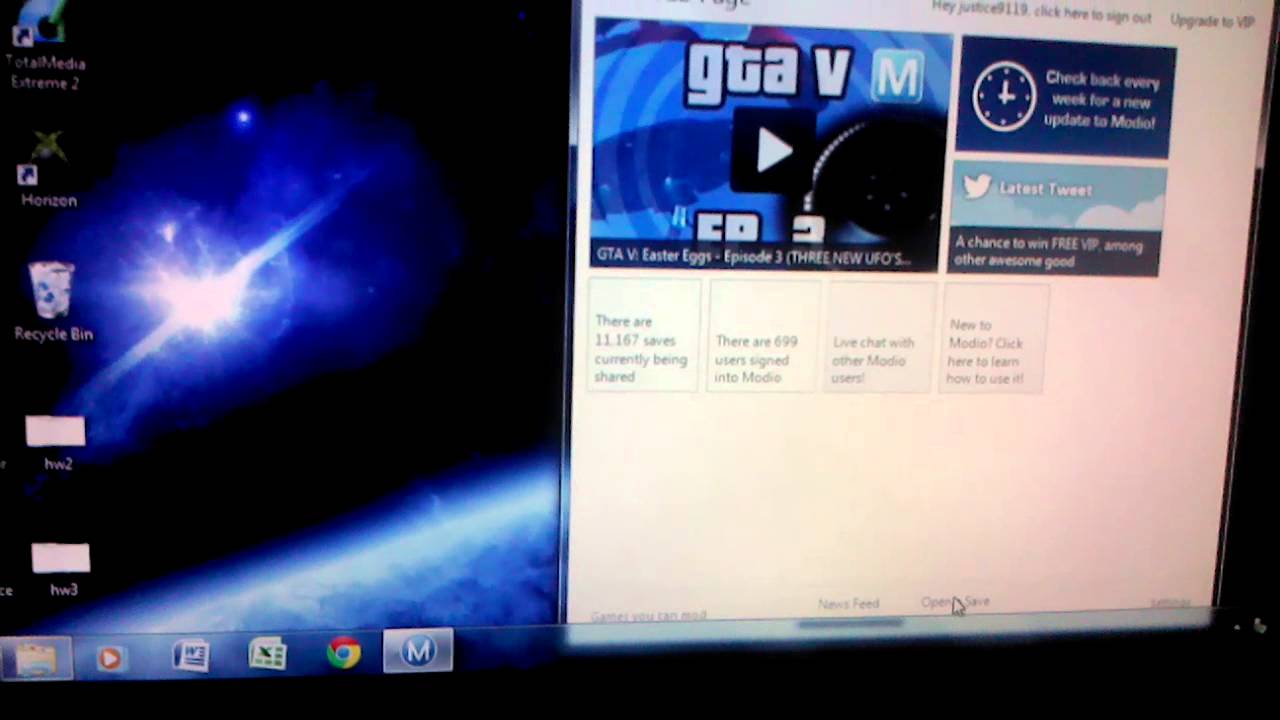Open the hw2 desktop file

point(56,442)
